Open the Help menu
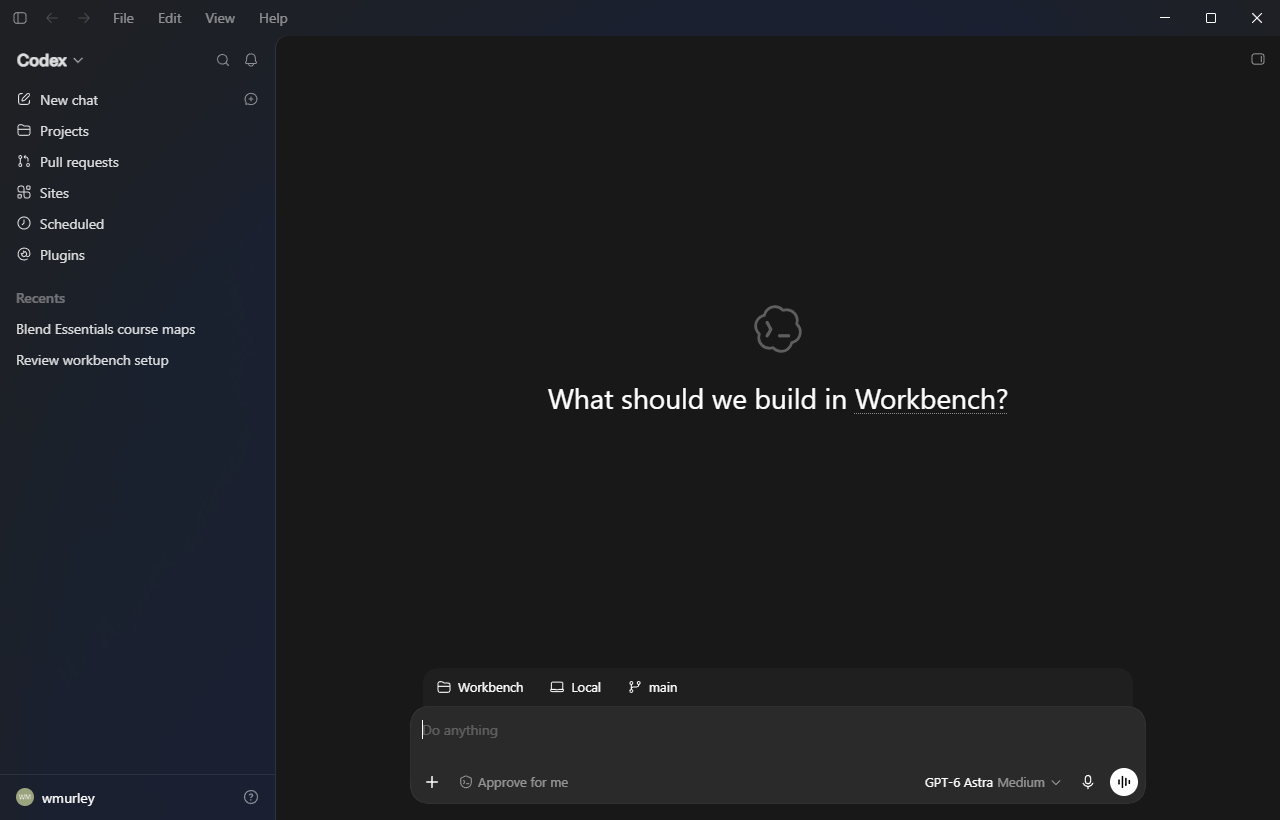 [x=273, y=18]
